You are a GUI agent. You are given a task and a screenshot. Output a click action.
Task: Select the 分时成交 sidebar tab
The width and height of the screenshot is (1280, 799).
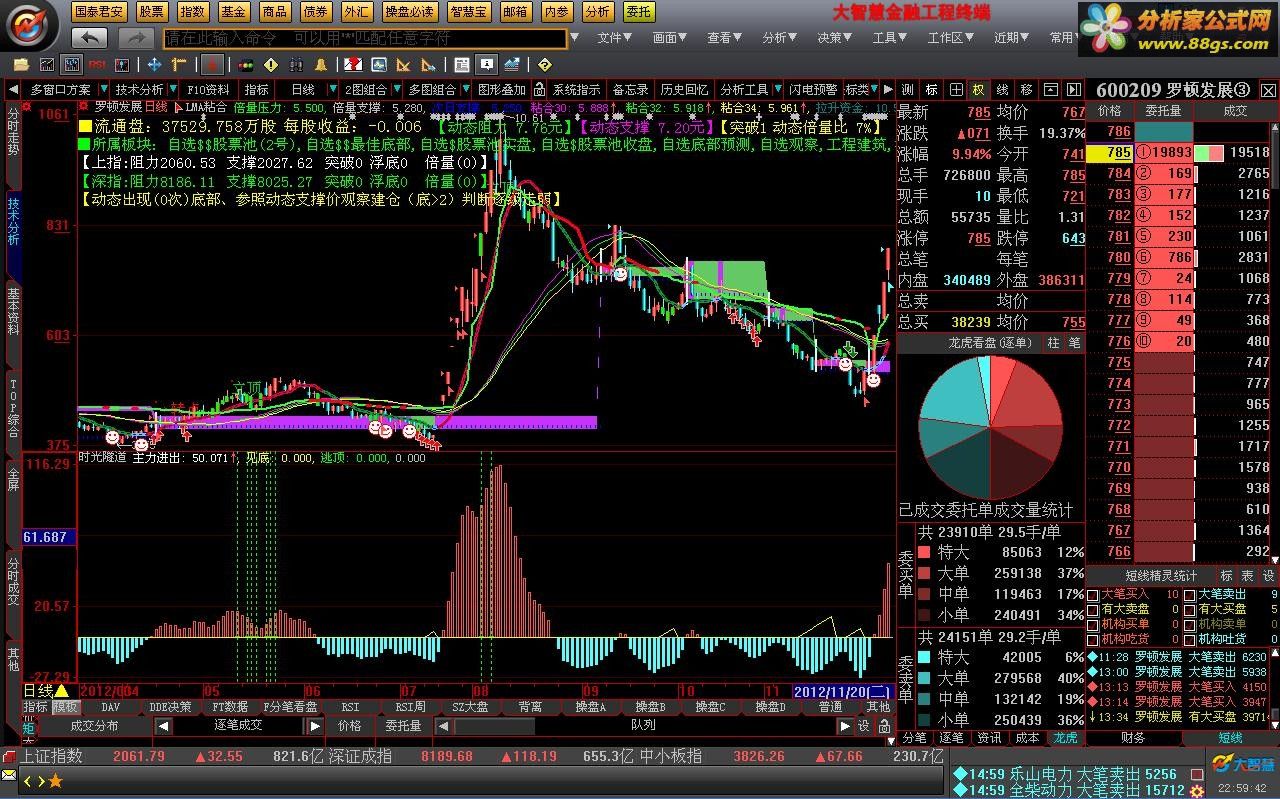coord(13,582)
